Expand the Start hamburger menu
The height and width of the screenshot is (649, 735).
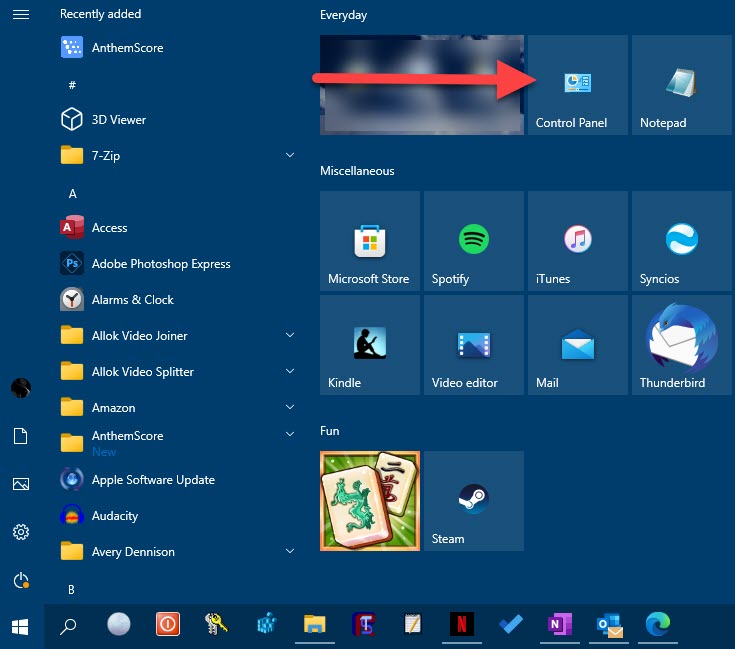click(x=21, y=15)
